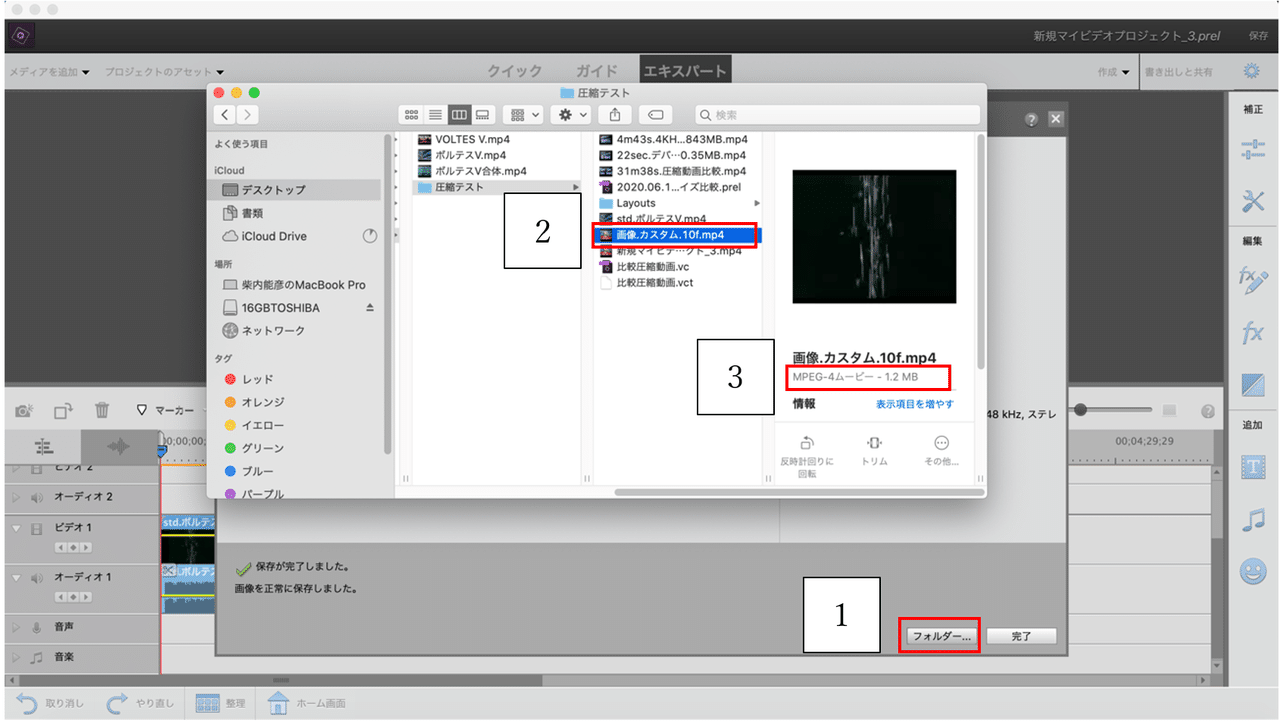Click the 取り消し undo button
Viewport: 1280px width, 723px height.
[50, 703]
